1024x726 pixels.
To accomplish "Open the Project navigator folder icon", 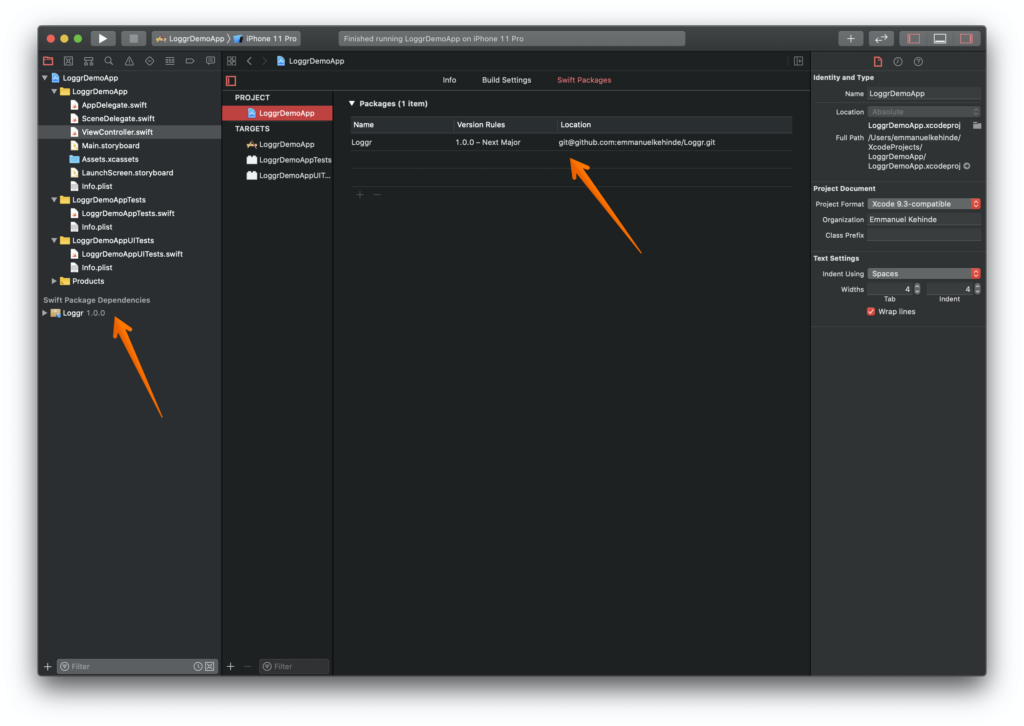I will click(48, 61).
